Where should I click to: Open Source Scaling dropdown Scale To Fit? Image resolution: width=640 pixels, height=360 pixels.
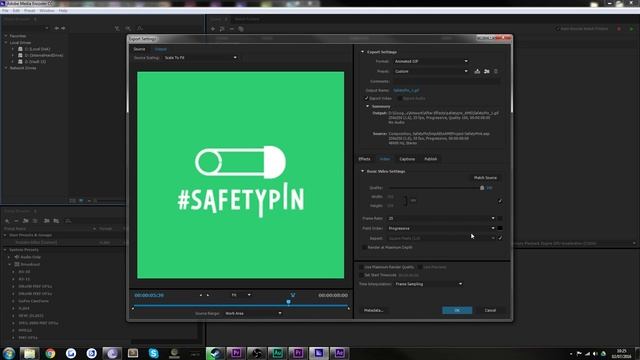(x=200, y=58)
